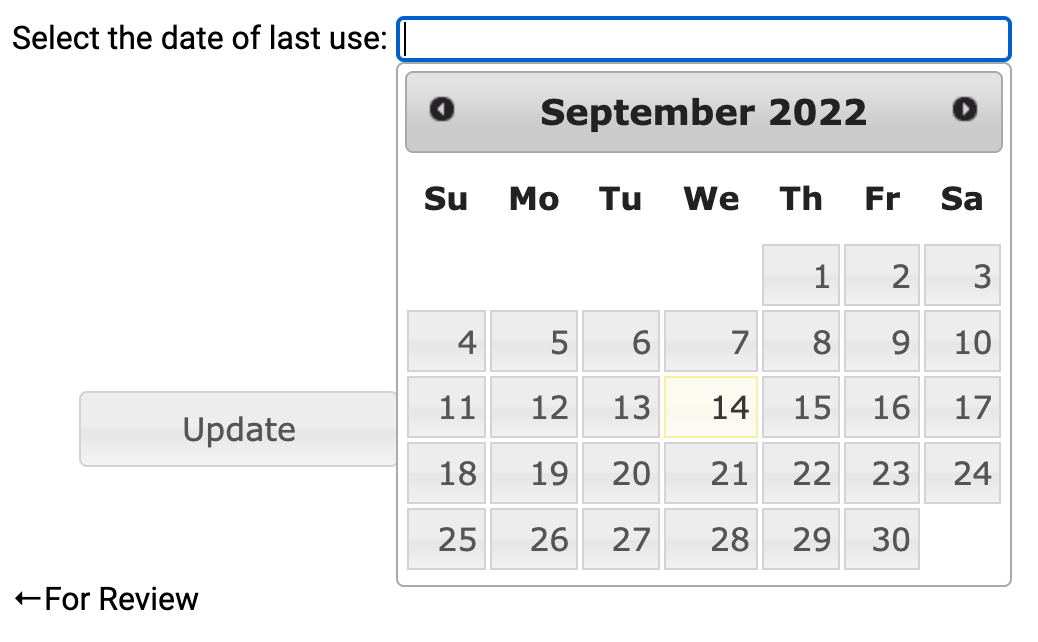Choose today's date, September 14

pyautogui.click(x=711, y=407)
